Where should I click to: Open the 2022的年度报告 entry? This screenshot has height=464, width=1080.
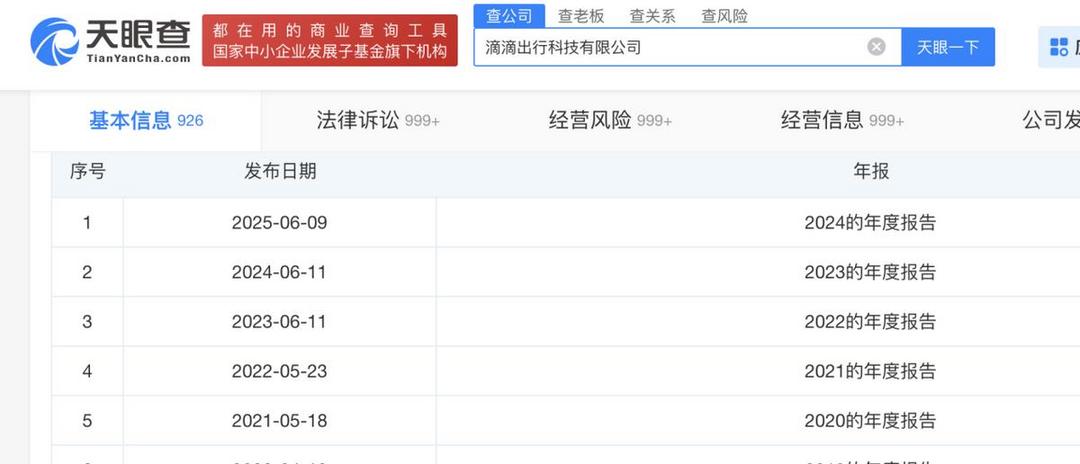[x=870, y=321]
